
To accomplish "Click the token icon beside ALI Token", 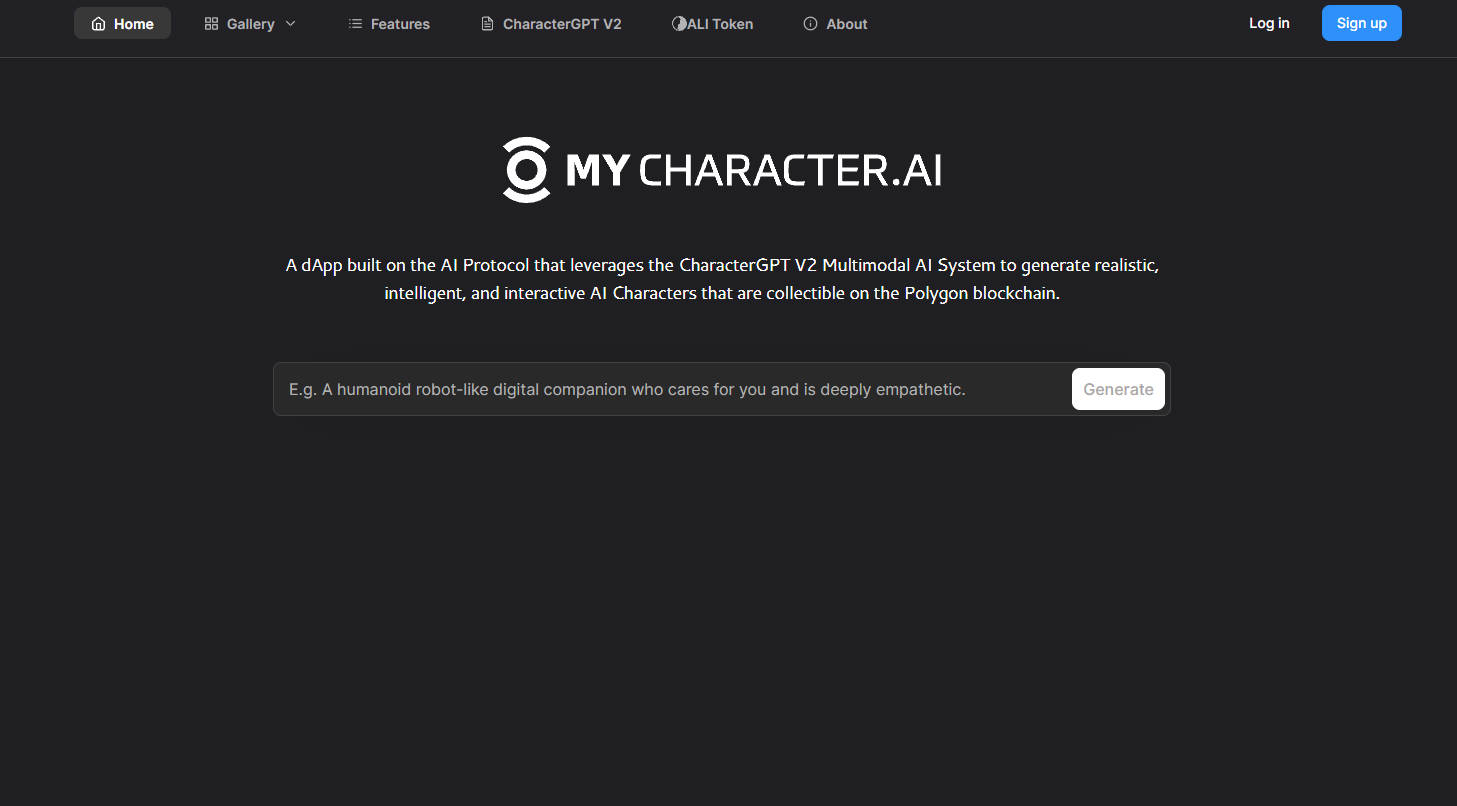I will (x=679, y=23).
